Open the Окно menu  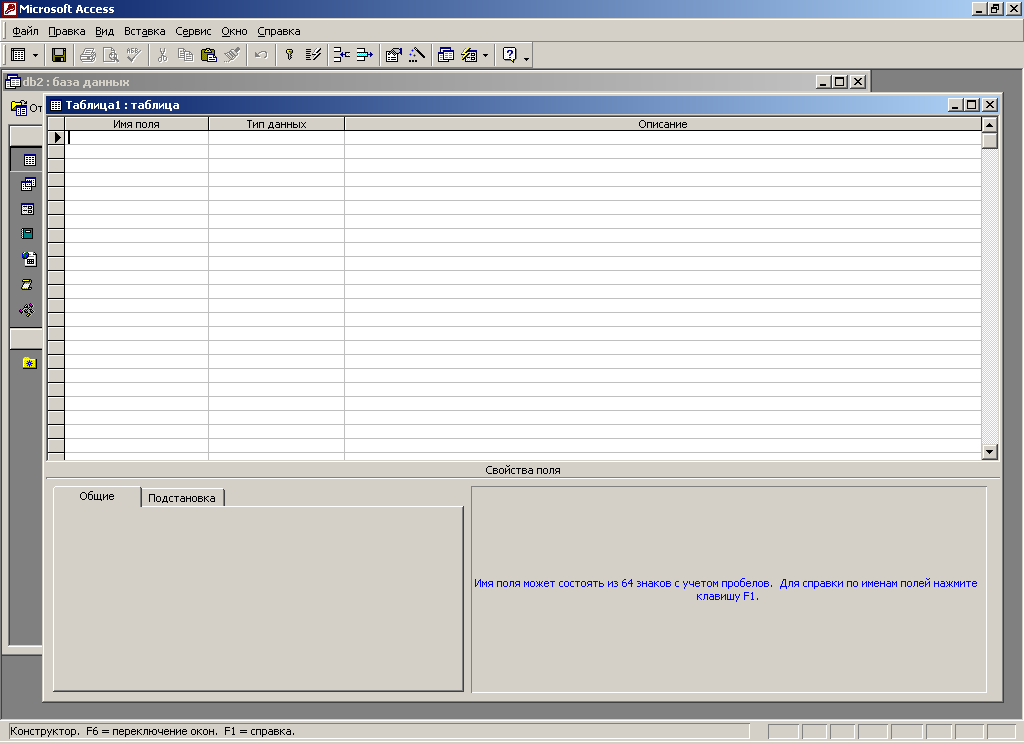coord(234,31)
